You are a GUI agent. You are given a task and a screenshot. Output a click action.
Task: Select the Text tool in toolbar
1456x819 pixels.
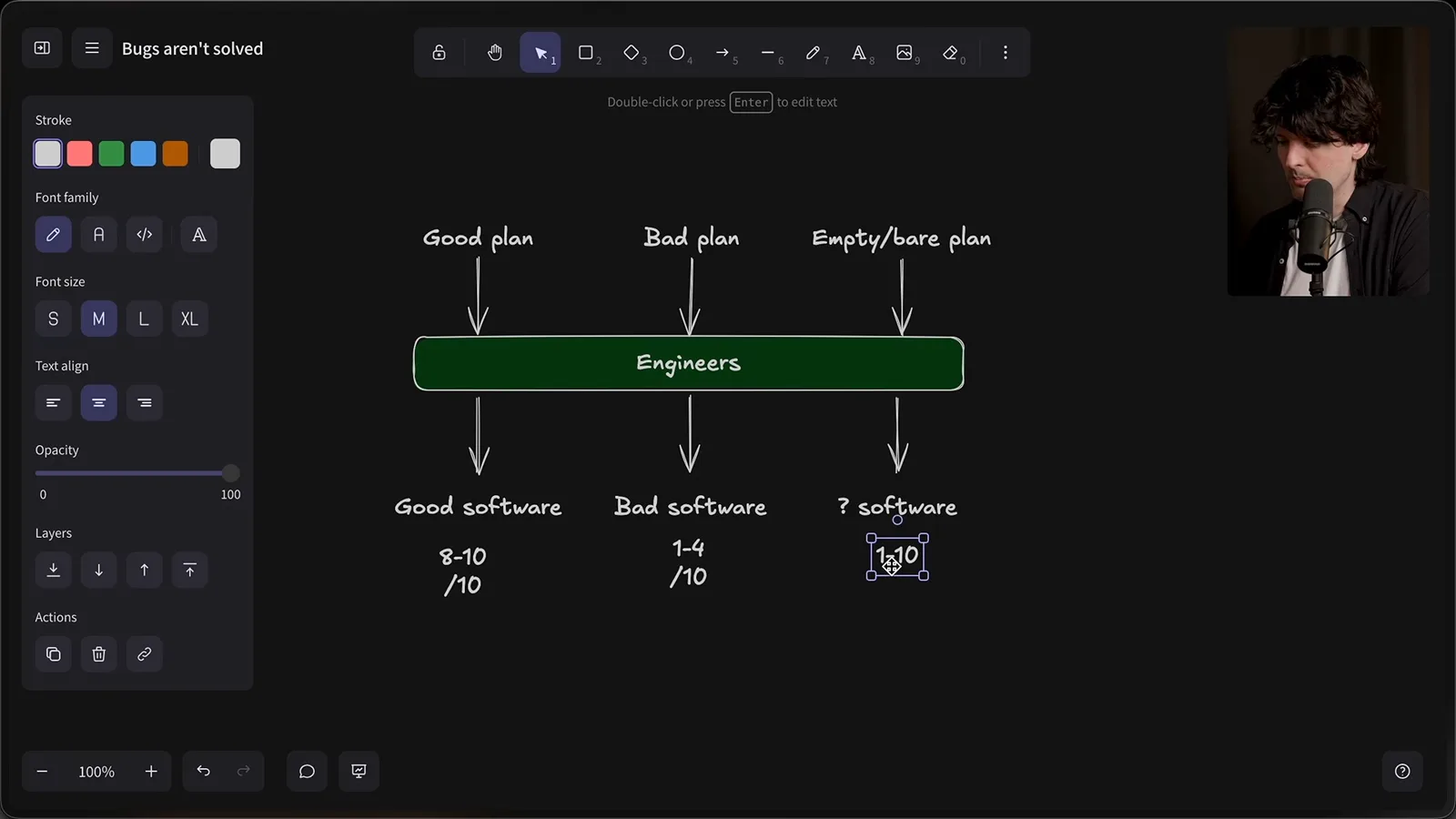(x=859, y=53)
